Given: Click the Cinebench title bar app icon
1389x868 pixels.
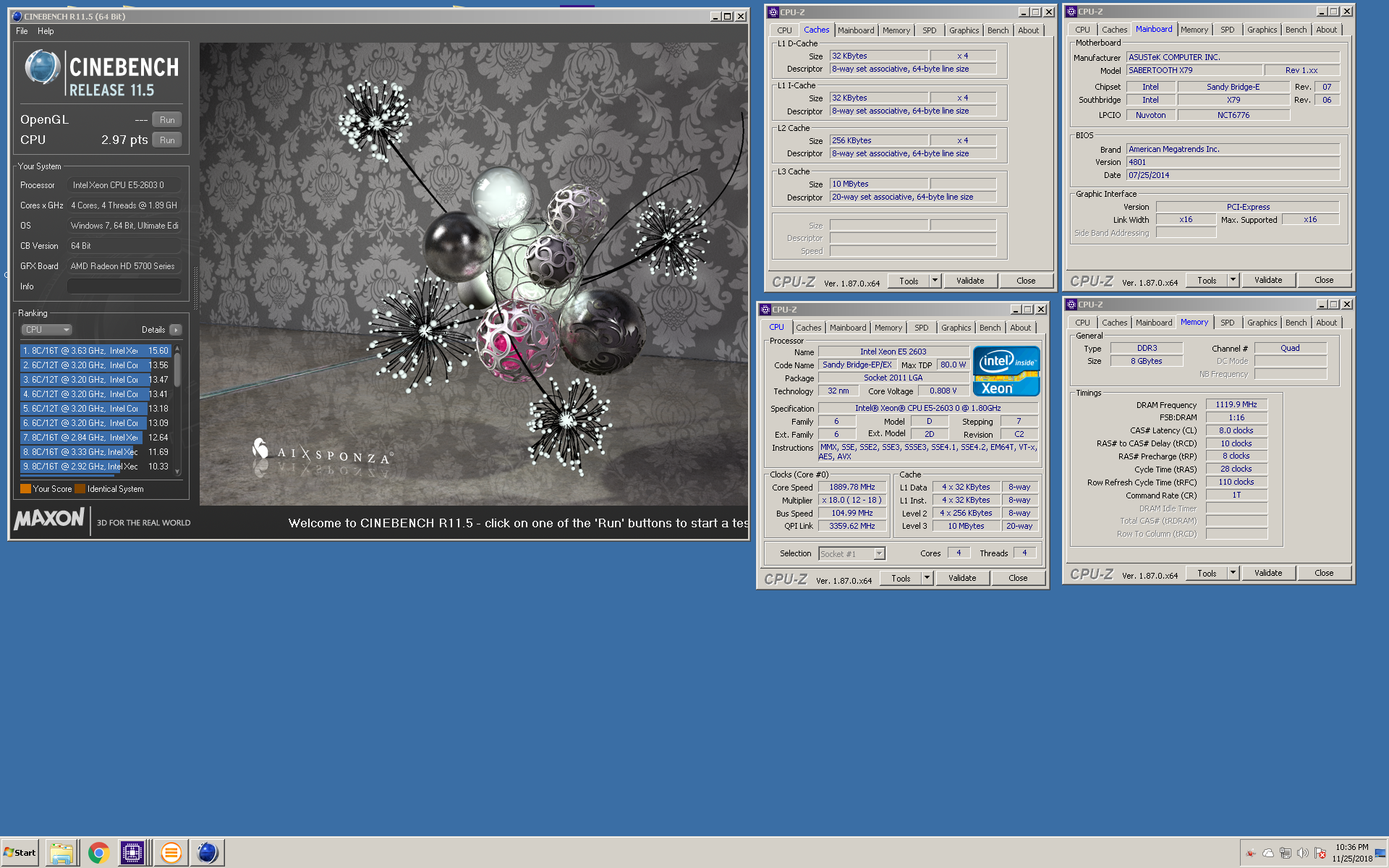Looking at the screenshot, I should point(17,16).
